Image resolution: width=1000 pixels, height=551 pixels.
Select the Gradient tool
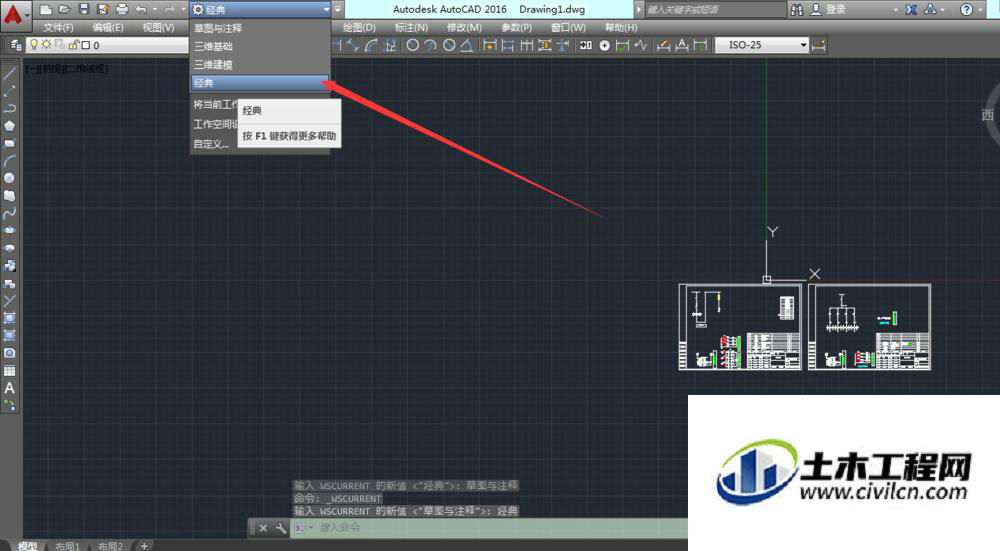10,335
